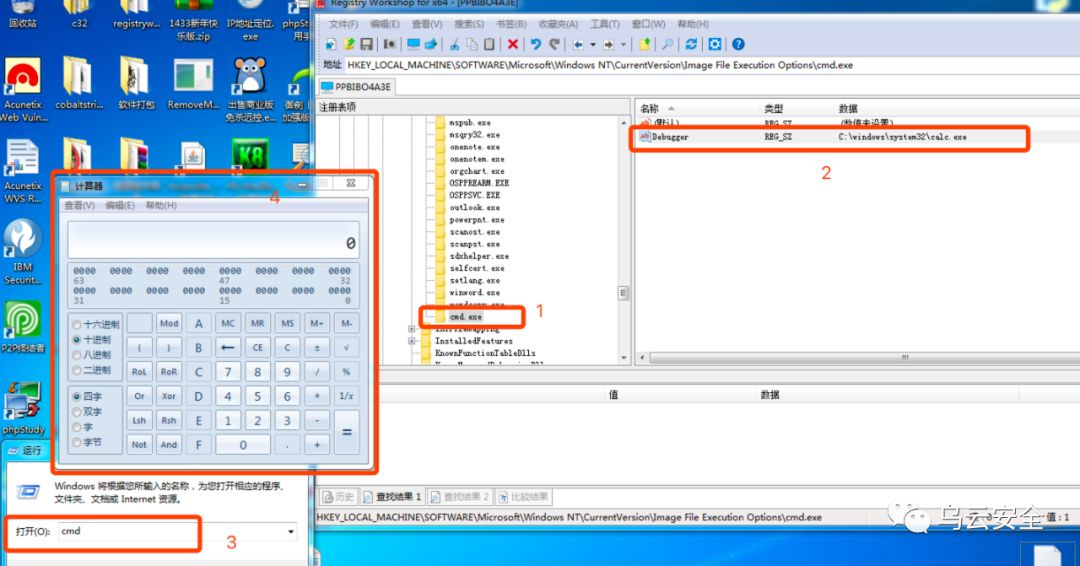Switch to the 历史 bottom tab

point(338,496)
